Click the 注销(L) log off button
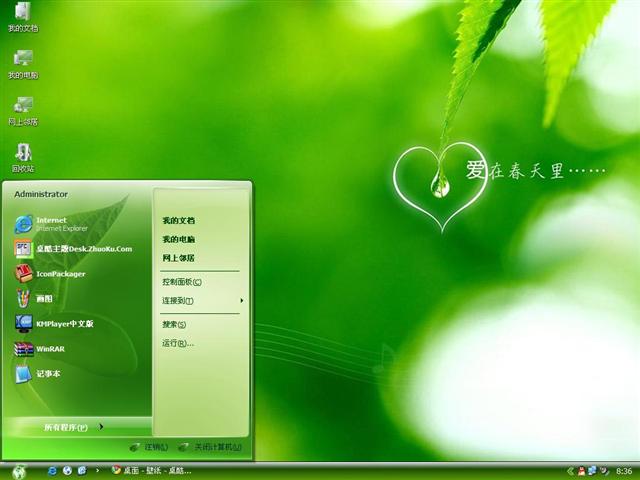 (x=149, y=447)
